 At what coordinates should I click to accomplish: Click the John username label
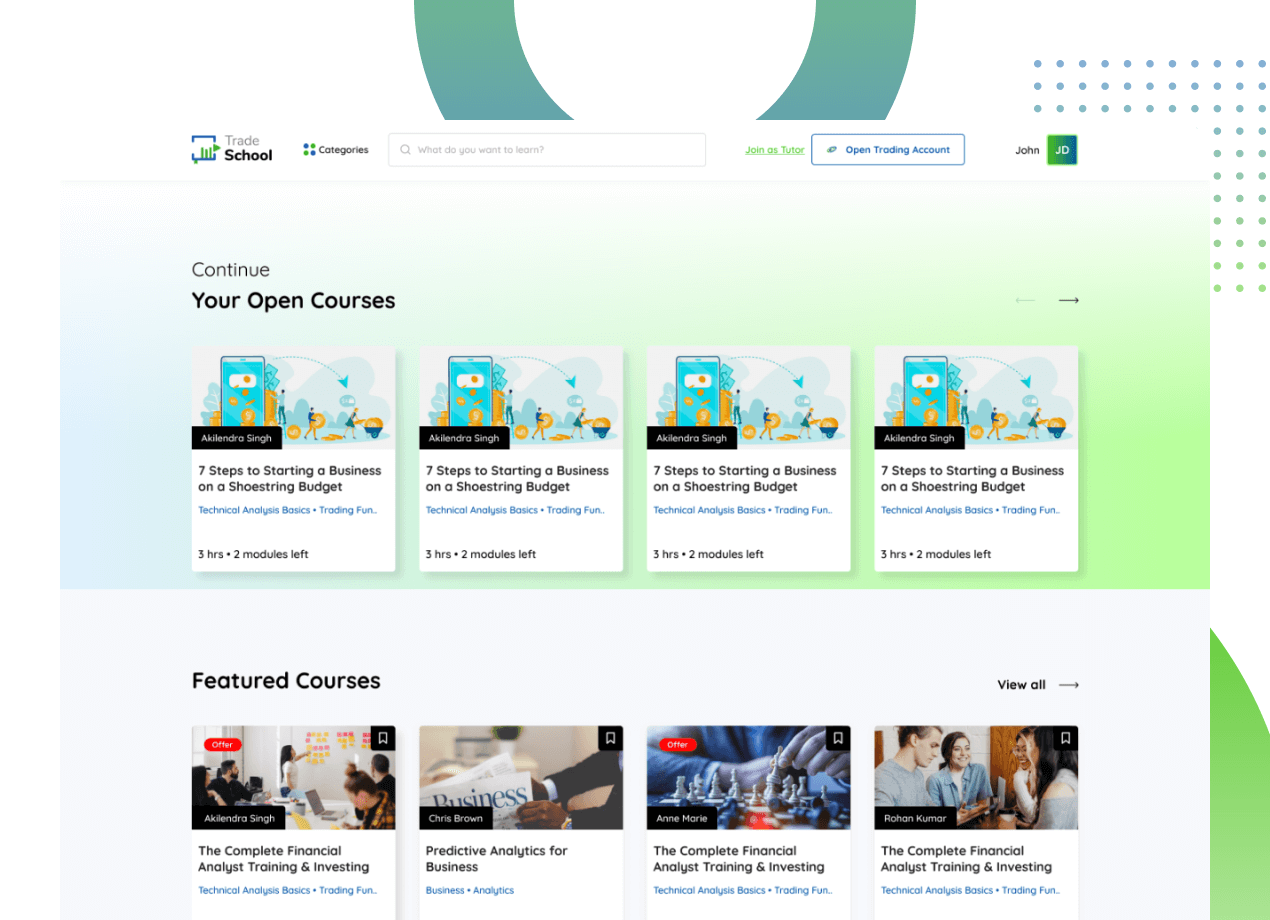pyautogui.click(x=1028, y=150)
